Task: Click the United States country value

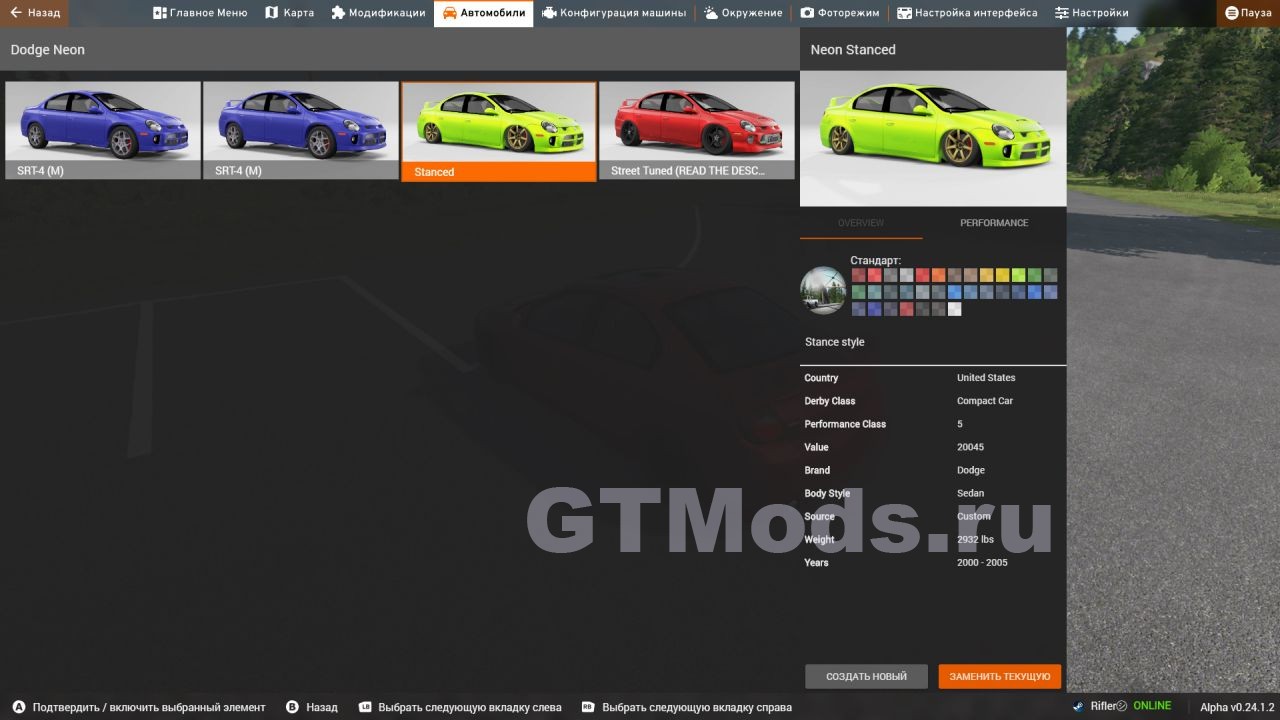Action: [x=986, y=378]
